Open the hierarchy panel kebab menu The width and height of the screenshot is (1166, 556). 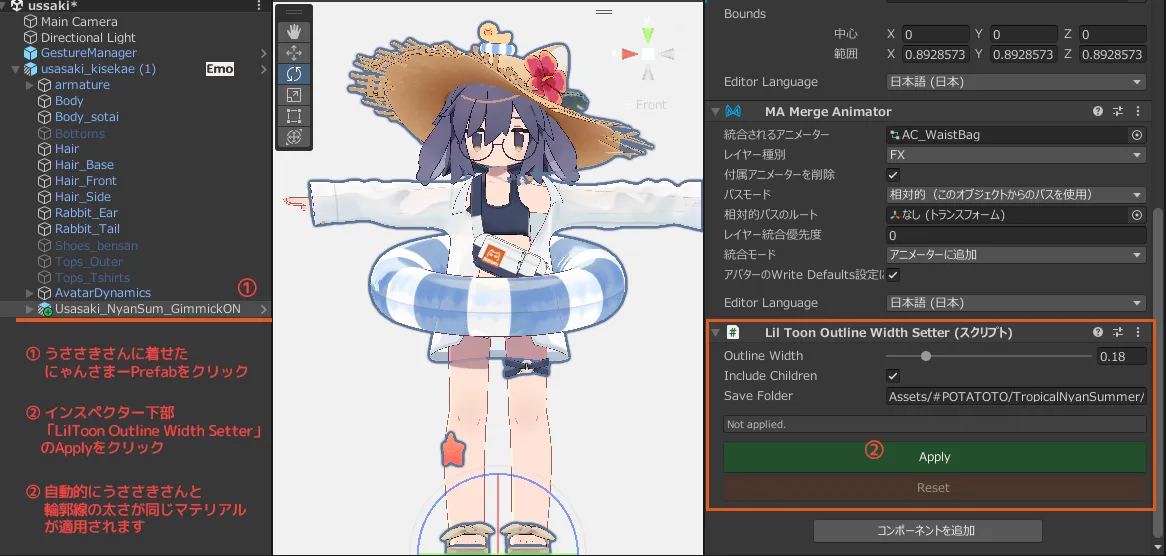coord(258,5)
